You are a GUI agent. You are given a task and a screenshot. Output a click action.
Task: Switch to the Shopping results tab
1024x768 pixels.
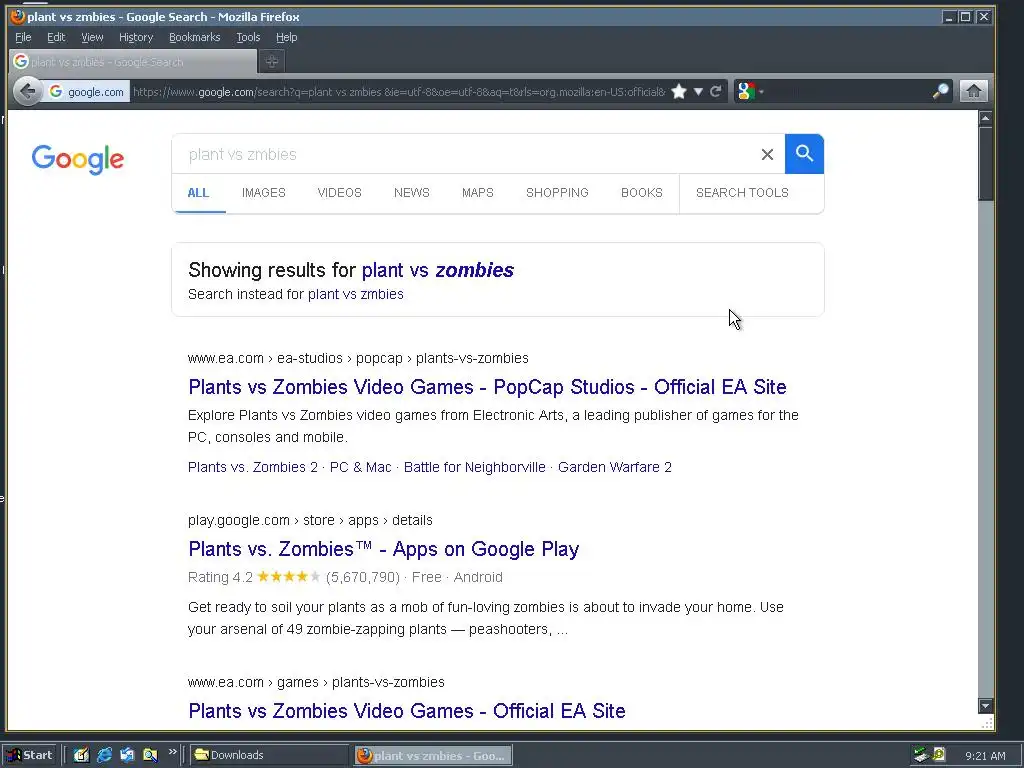[557, 193]
